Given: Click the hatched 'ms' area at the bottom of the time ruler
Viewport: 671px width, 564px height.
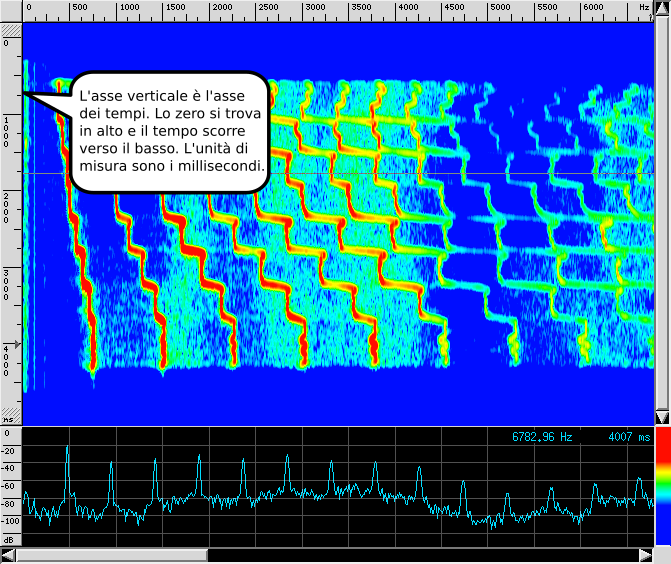Looking at the screenshot, I should 10,415.
